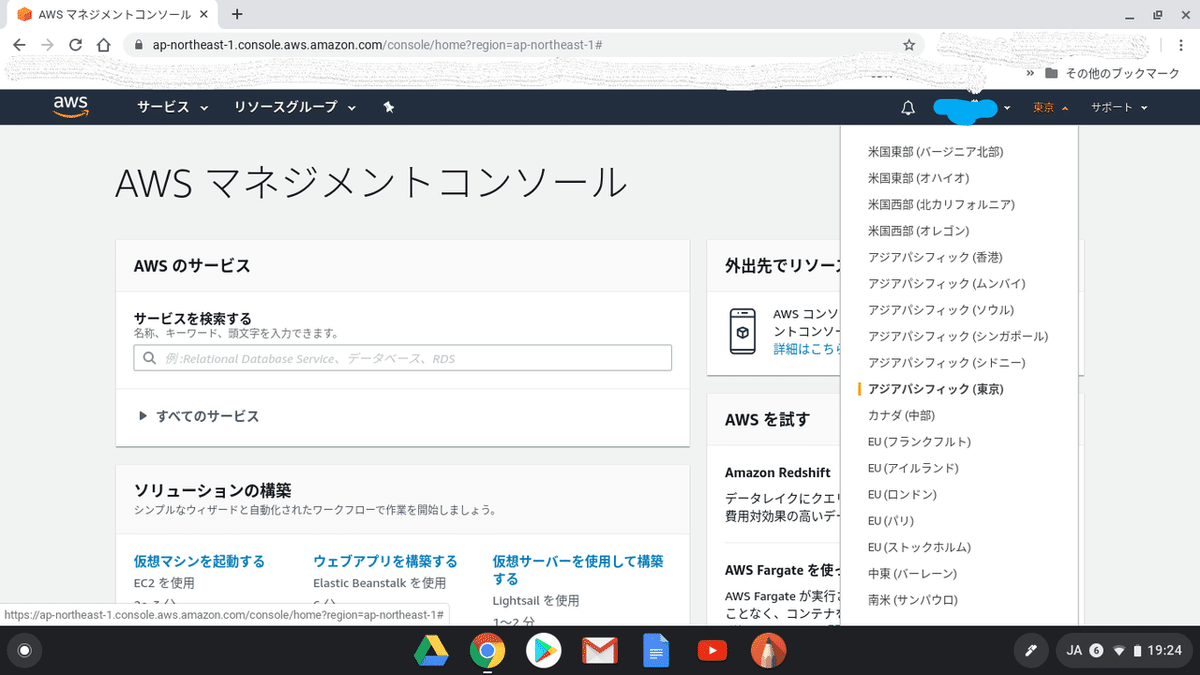Viewport: 1200px width, 675px height.
Task: Open the orange pencil sketch app in shelf
Action: coord(768,651)
